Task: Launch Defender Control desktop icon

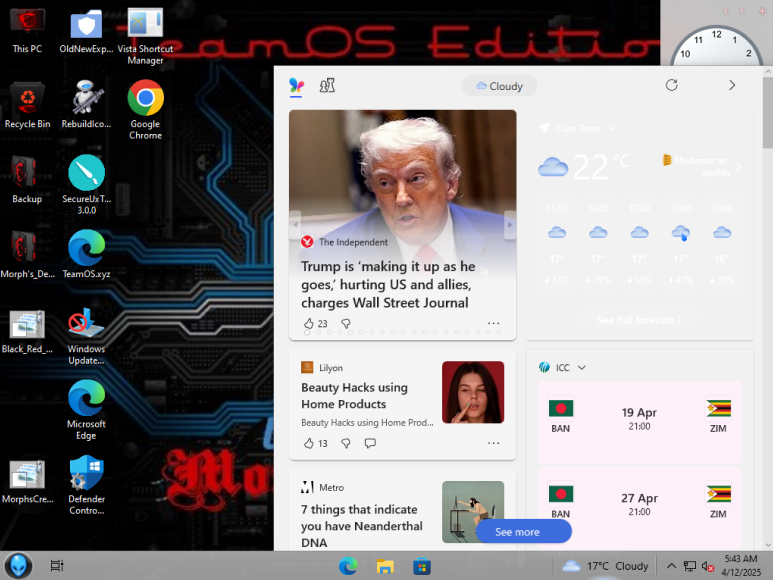Action: point(86,485)
